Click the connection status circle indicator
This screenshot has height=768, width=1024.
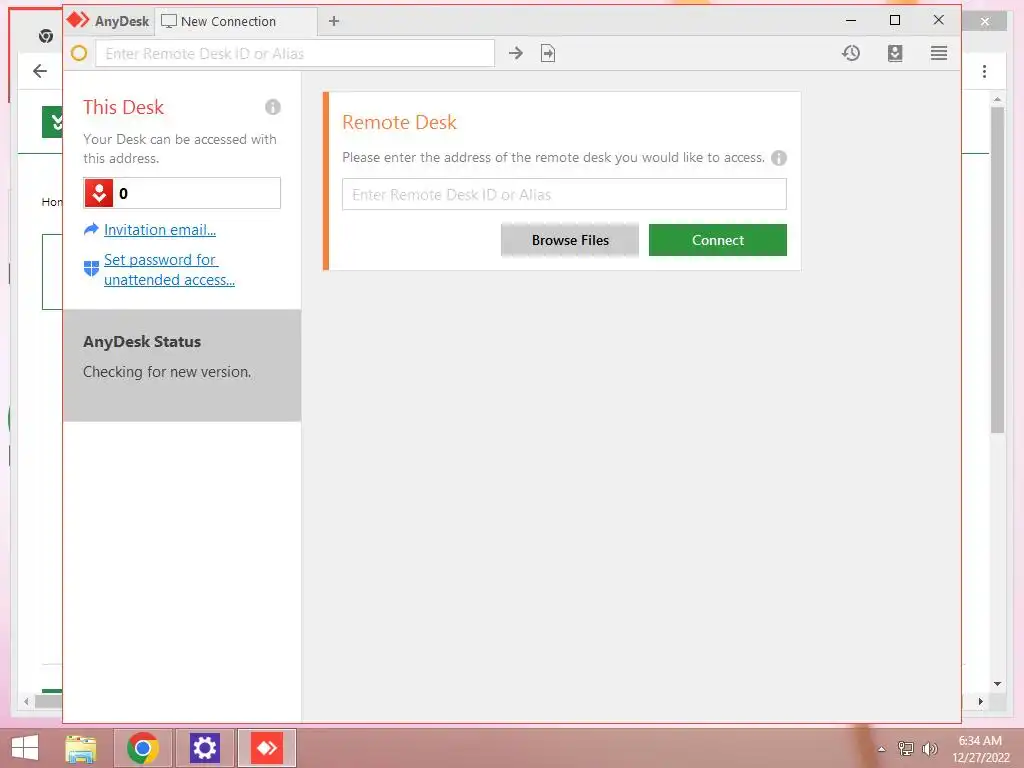[79, 54]
